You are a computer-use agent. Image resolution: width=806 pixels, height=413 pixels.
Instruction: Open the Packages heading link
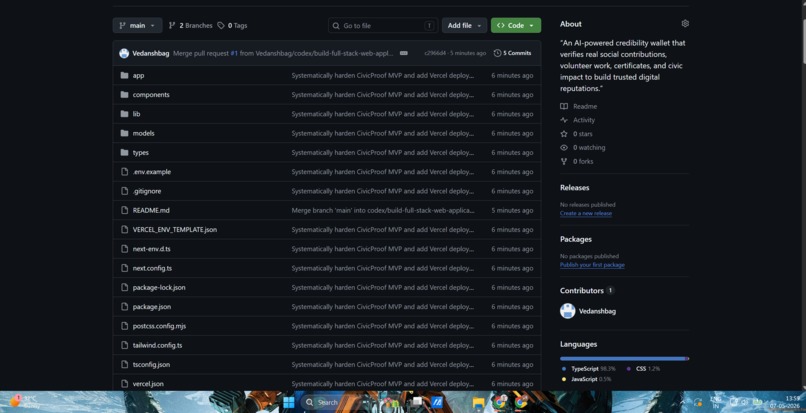(576, 240)
